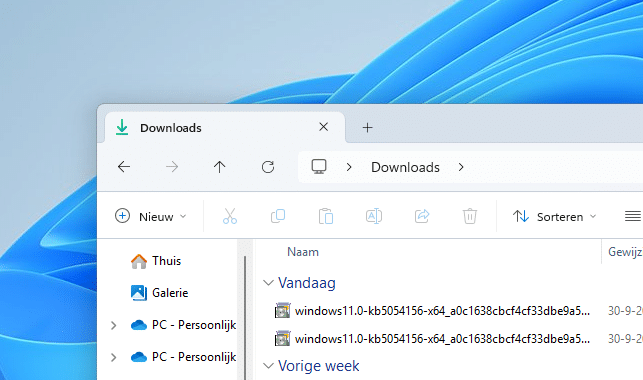Image resolution: width=643 pixels, height=380 pixels.
Task: Select second PC - Persoonlijk navigation entry
Action: point(194,357)
